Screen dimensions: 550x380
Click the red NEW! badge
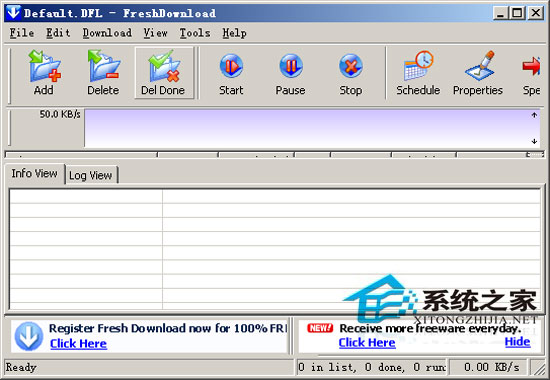pos(320,328)
